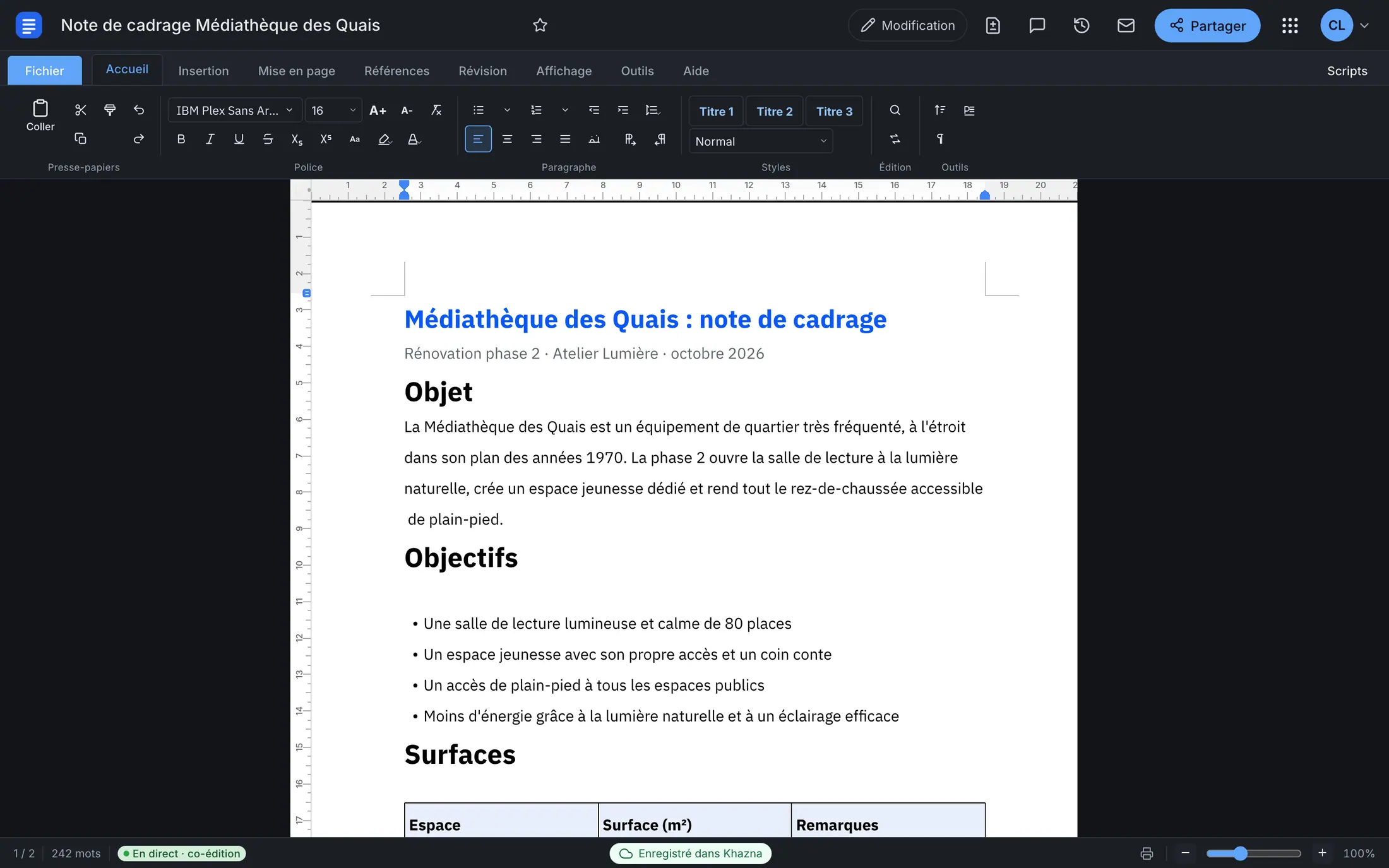Open the Fichier menu

(x=45, y=71)
